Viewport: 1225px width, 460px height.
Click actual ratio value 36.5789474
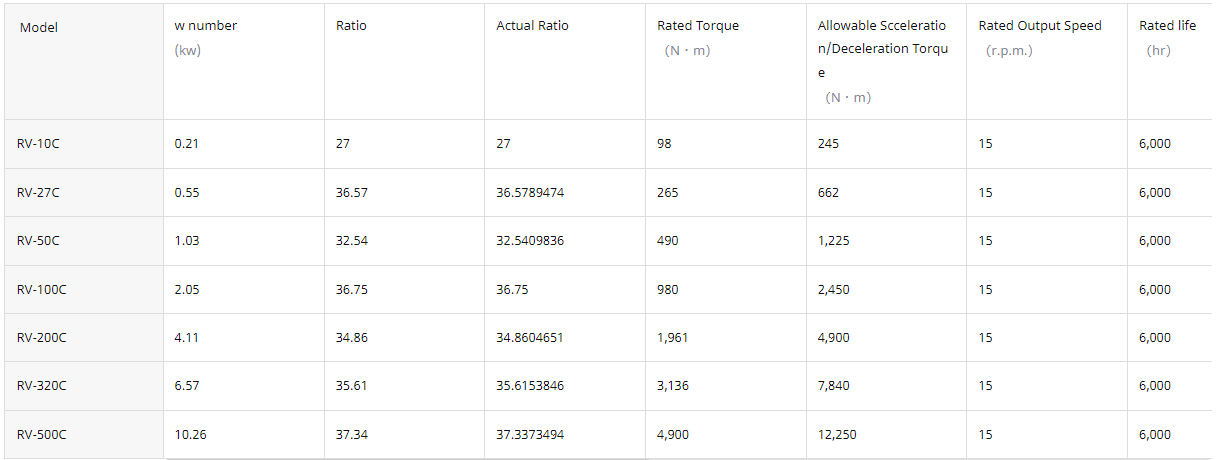point(530,193)
